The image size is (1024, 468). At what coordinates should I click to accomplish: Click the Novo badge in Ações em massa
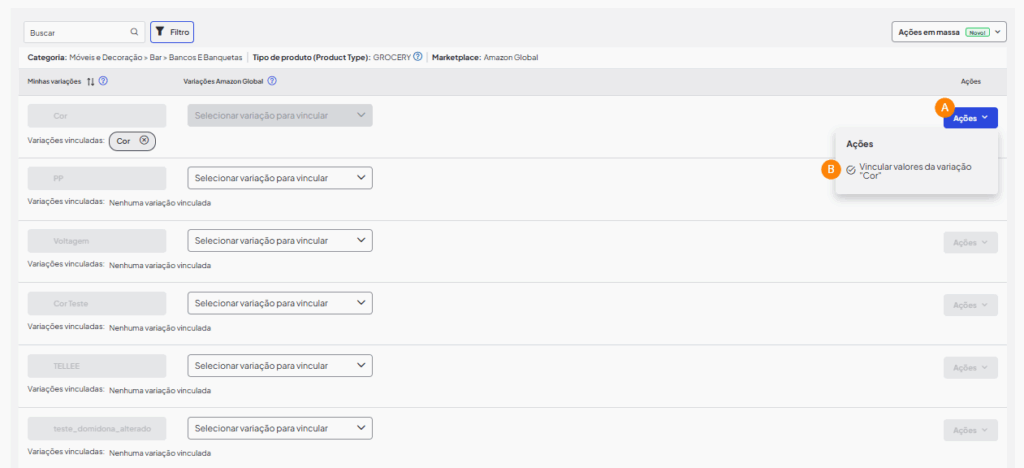click(x=977, y=32)
